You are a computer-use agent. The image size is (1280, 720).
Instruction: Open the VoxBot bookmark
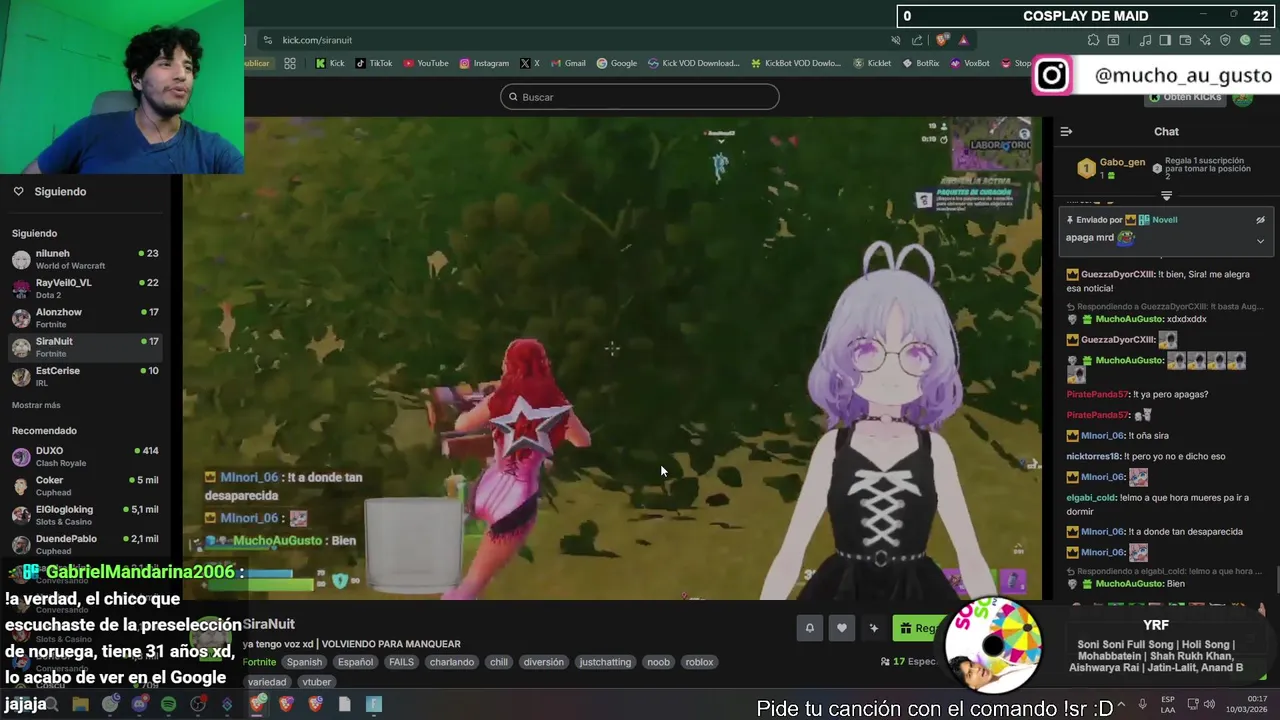pos(970,63)
